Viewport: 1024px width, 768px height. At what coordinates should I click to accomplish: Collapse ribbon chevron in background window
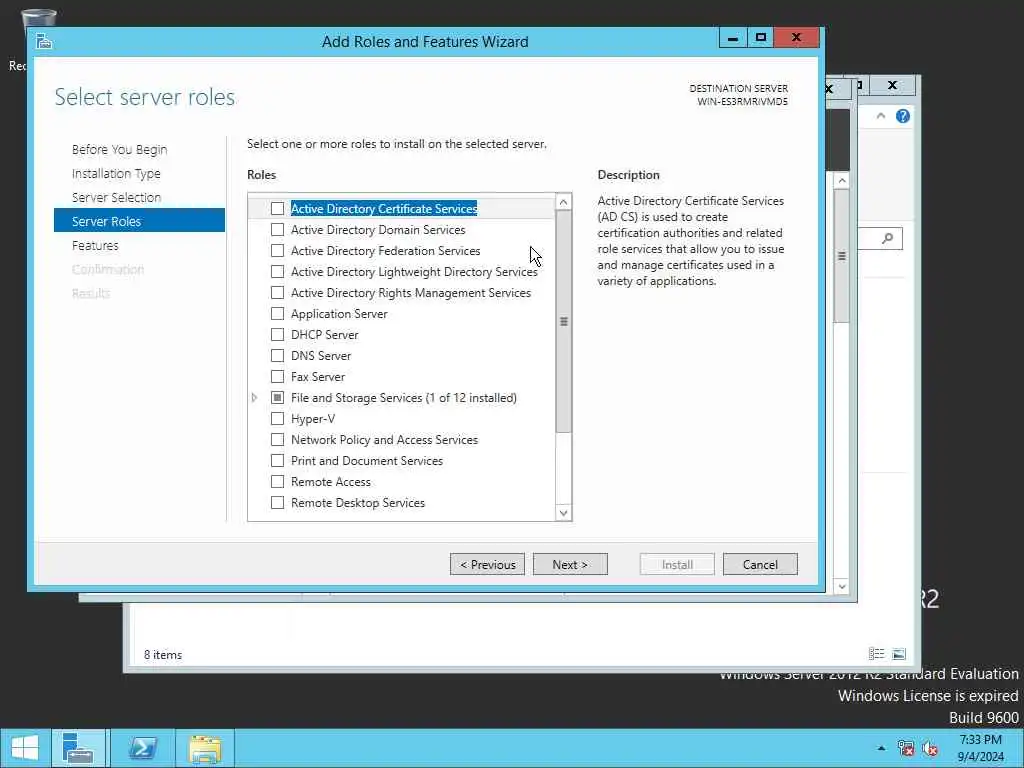880,116
